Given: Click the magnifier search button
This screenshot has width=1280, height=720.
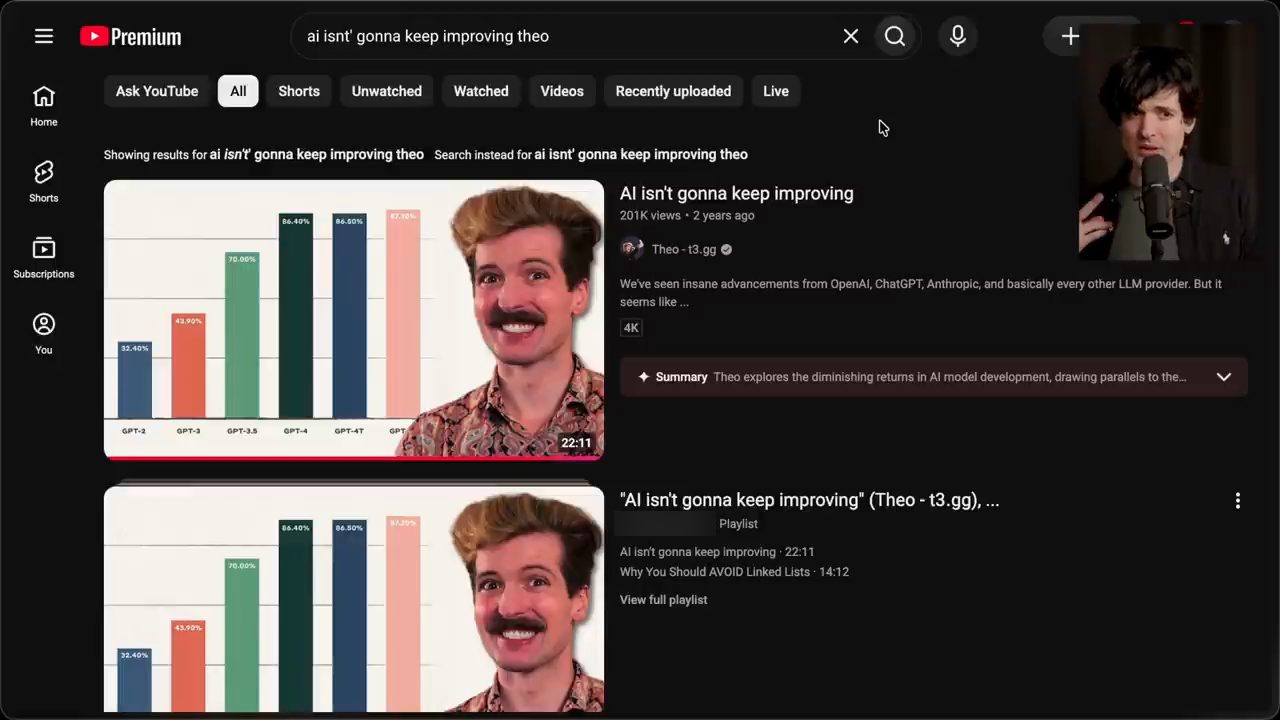Looking at the screenshot, I should click(895, 36).
